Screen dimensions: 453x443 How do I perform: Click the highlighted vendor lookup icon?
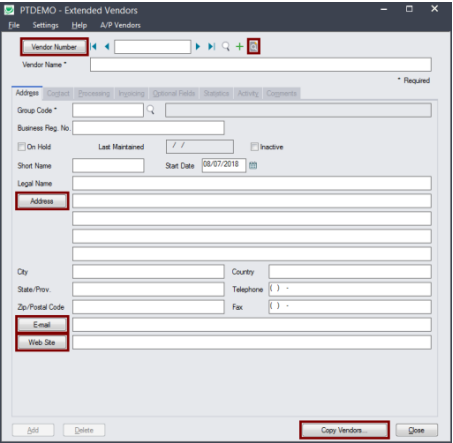coord(254,47)
